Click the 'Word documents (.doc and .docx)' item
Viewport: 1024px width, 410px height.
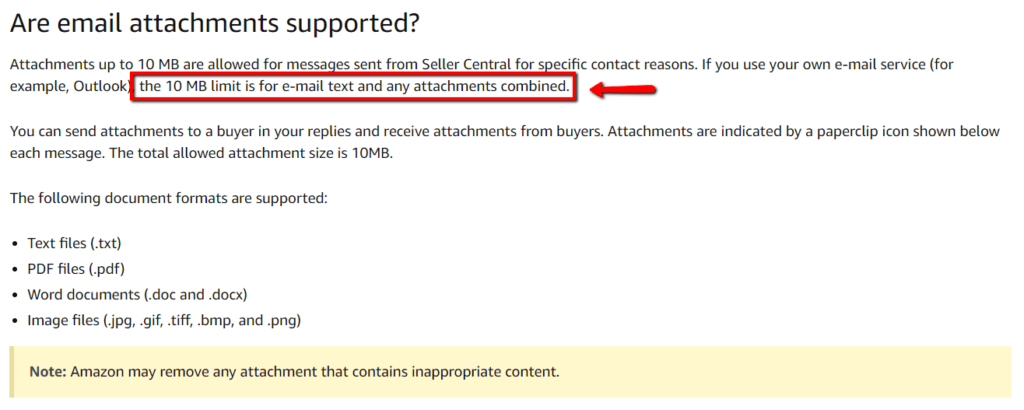(137, 294)
